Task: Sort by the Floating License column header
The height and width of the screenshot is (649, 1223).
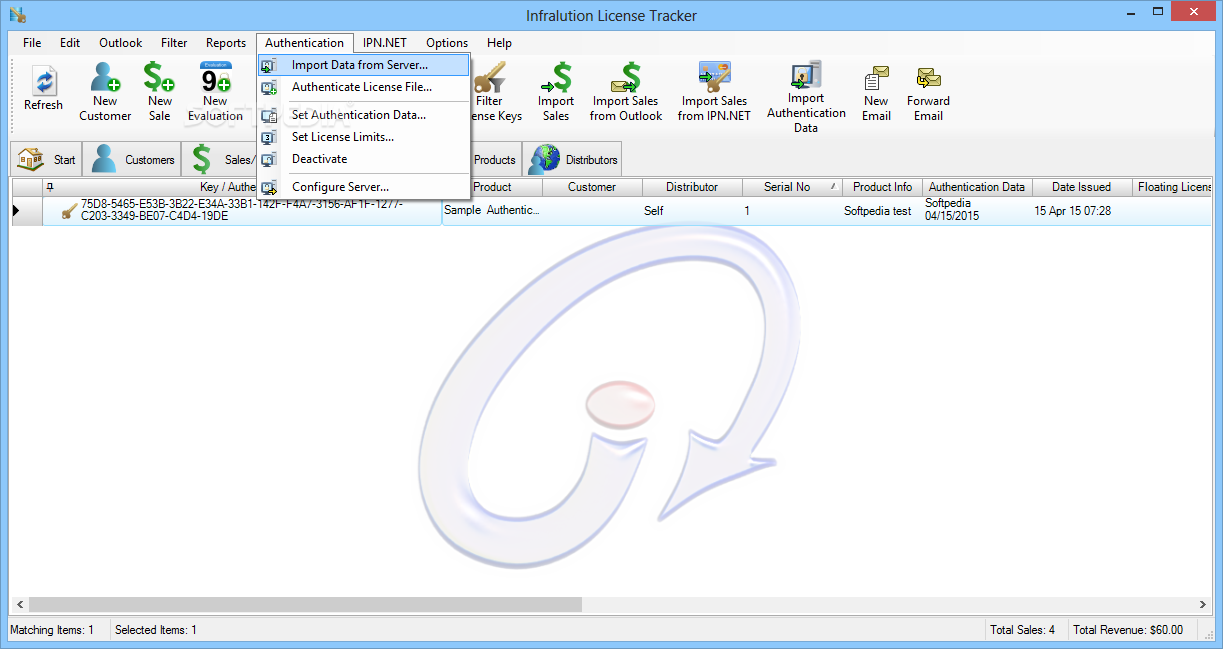Action: point(1172,187)
